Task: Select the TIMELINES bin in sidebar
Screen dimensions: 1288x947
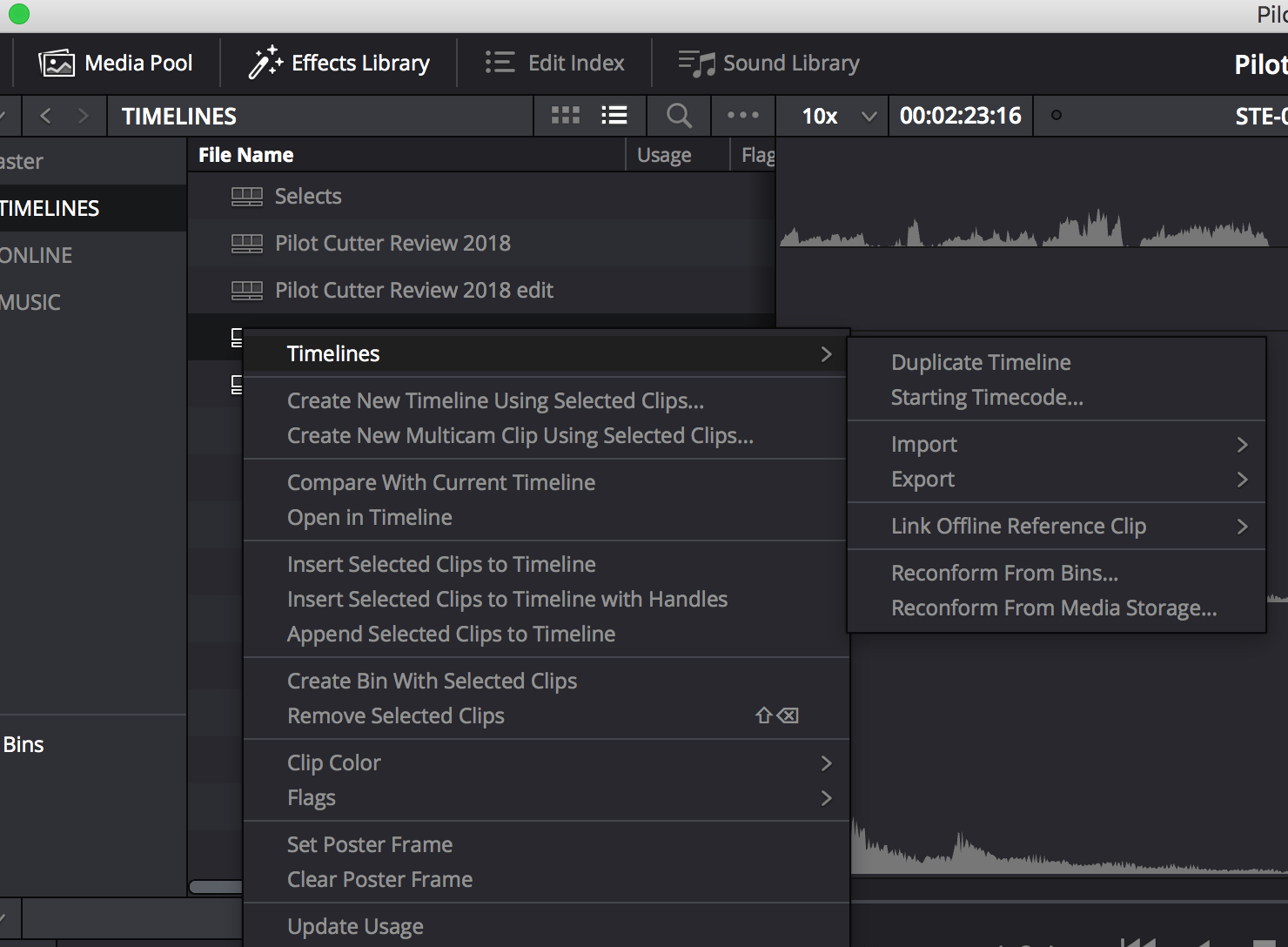Action: point(93,208)
